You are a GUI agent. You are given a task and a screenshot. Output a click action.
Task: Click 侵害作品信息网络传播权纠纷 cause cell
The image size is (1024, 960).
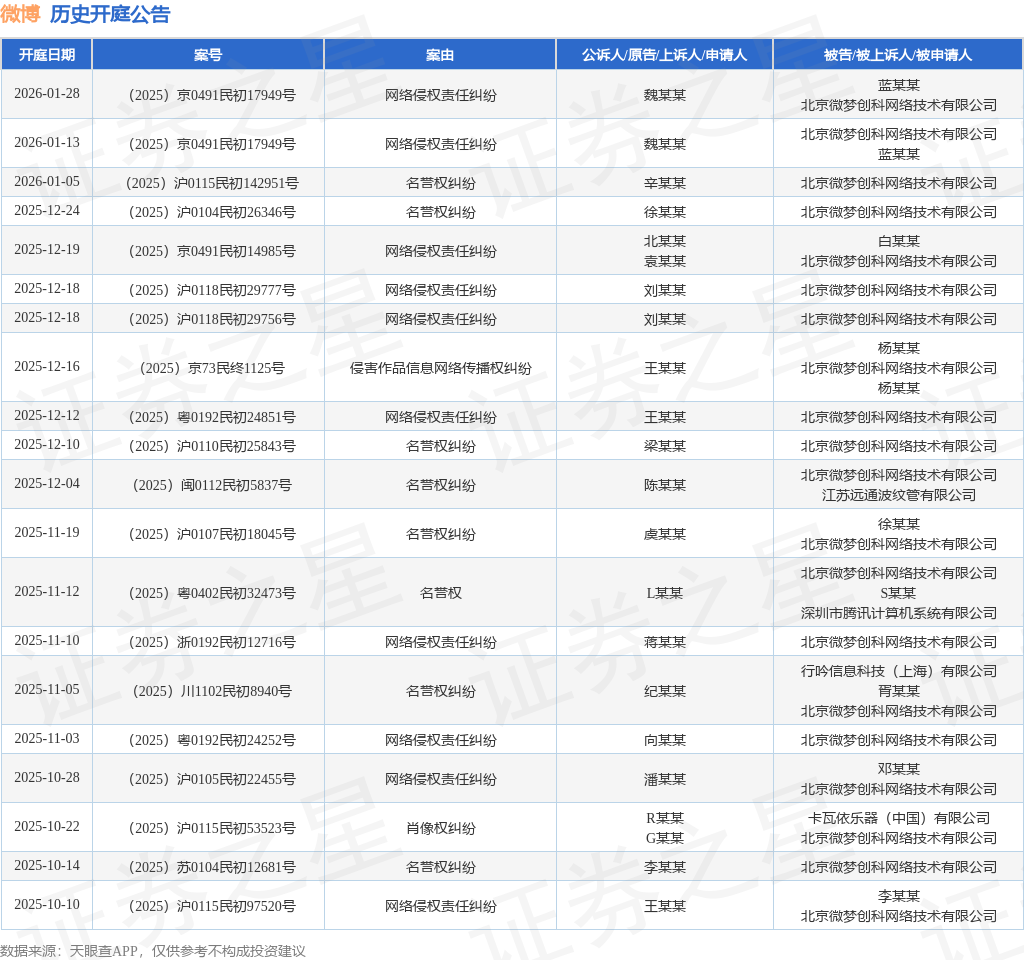(440, 368)
